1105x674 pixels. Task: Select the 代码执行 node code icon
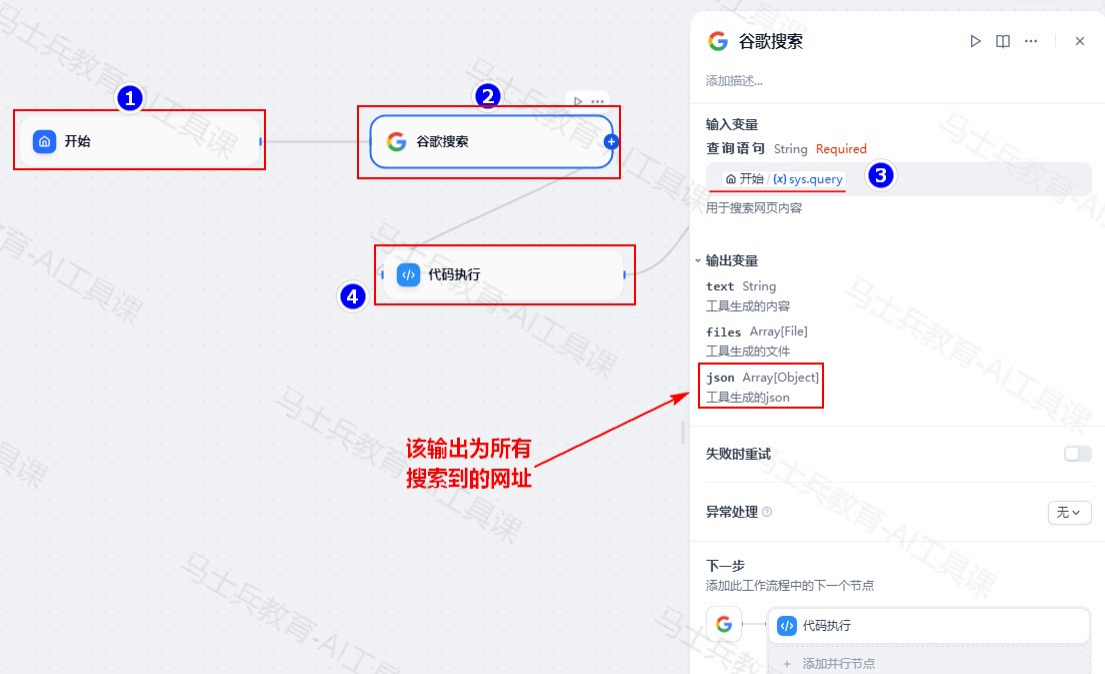(408, 274)
